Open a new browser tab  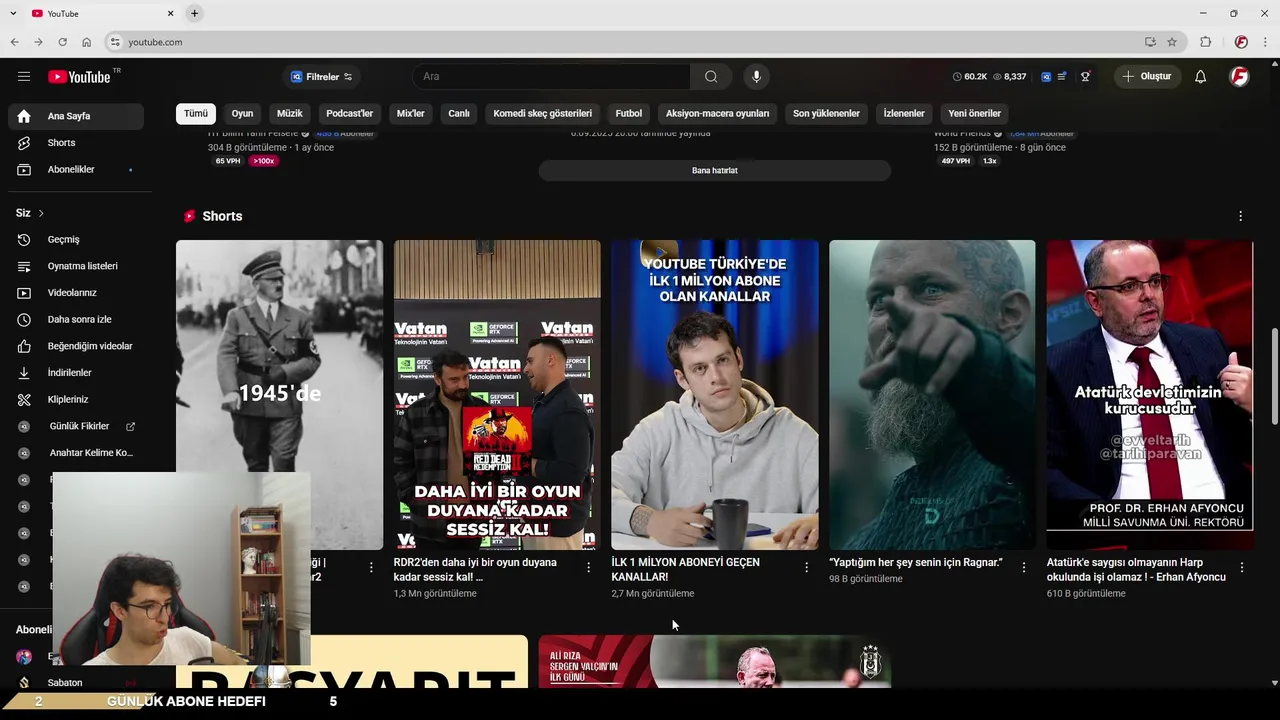click(194, 13)
